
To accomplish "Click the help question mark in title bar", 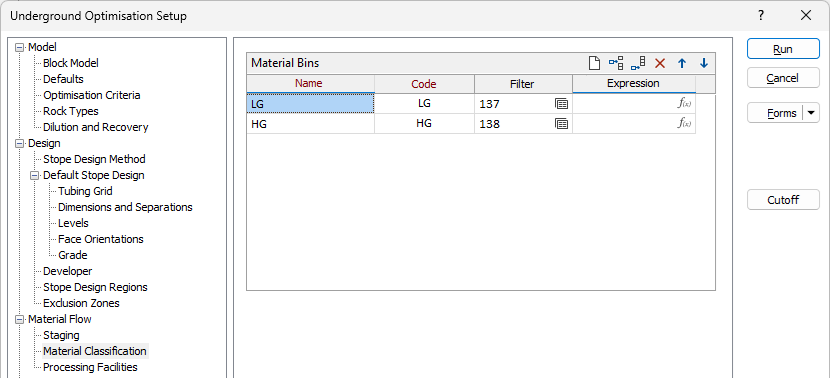I will (x=761, y=15).
